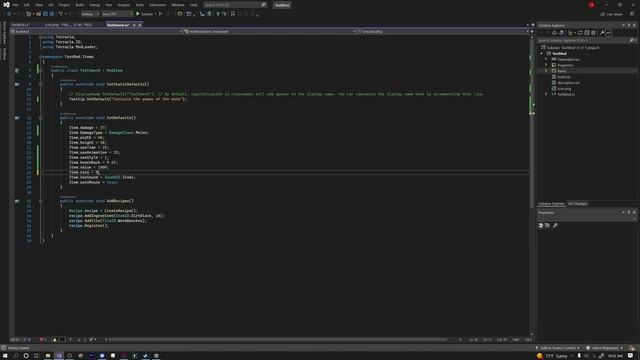Click the Item.rare code line

84,172
